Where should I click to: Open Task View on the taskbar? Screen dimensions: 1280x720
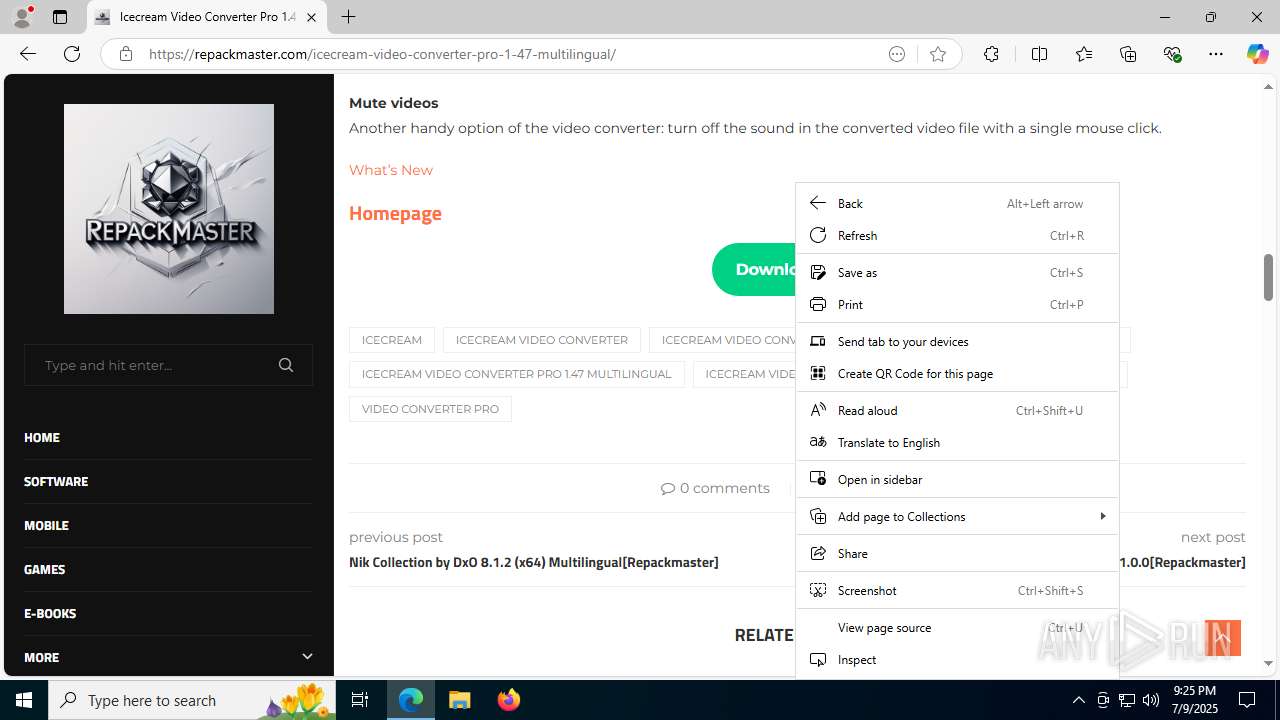(x=360, y=700)
